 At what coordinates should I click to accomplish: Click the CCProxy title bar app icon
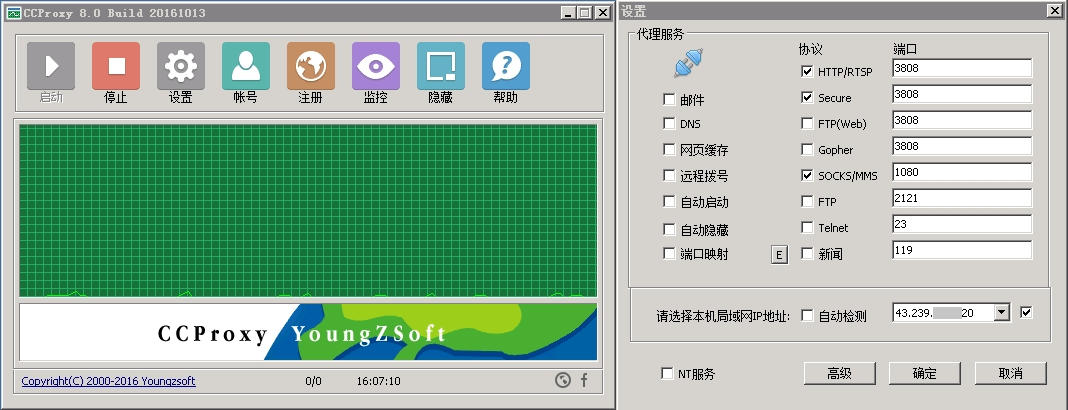pyautogui.click(x=14, y=12)
